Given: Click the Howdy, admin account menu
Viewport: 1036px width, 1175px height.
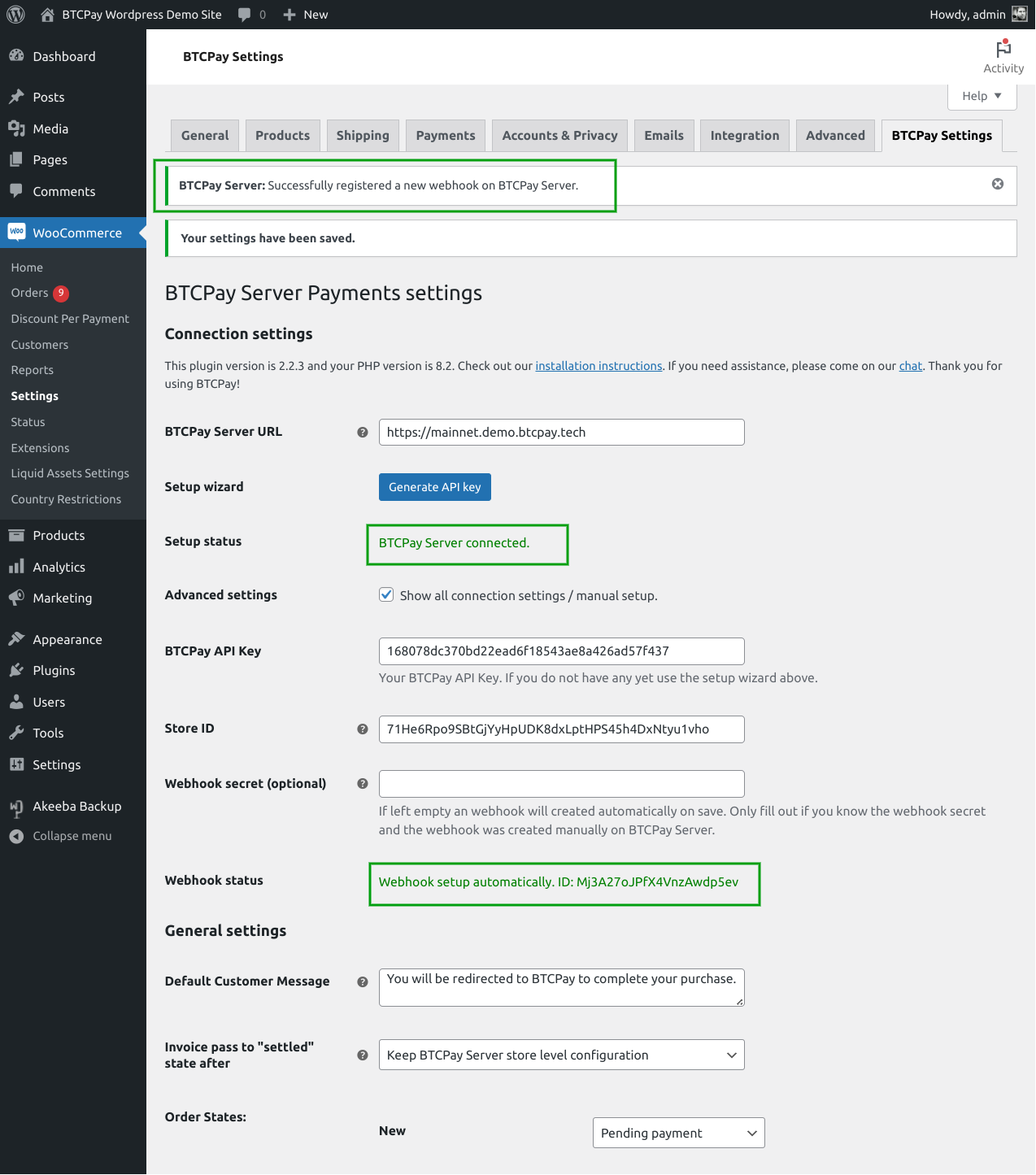Looking at the screenshot, I should coord(978,15).
